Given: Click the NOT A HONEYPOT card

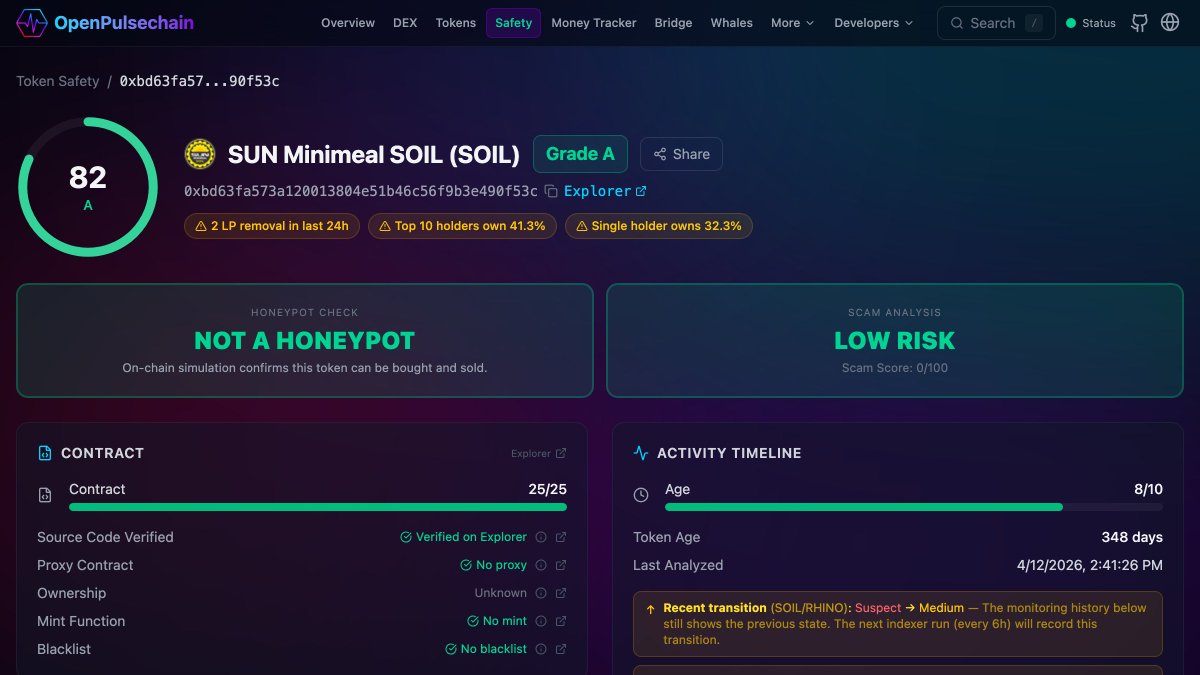Looking at the screenshot, I should pyautogui.click(x=305, y=341).
